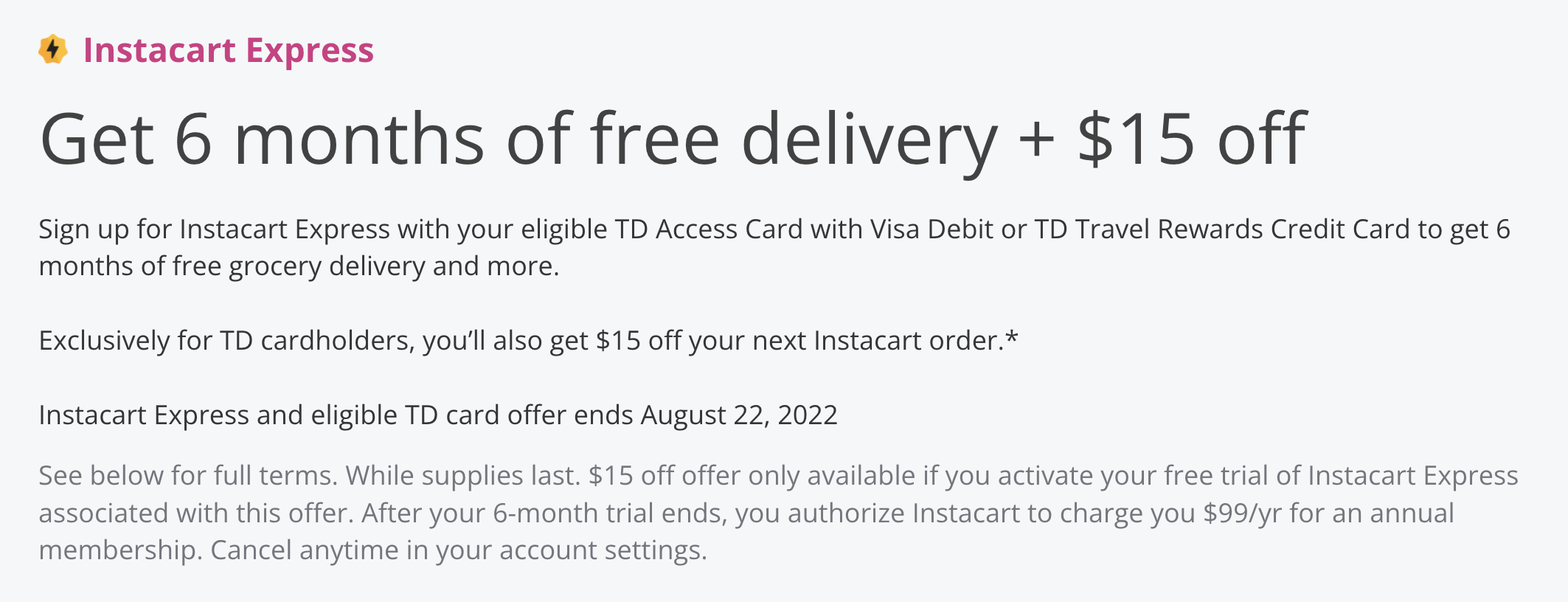
Task: Click "$15 off" in the large headline
Action: coord(1191,139)
